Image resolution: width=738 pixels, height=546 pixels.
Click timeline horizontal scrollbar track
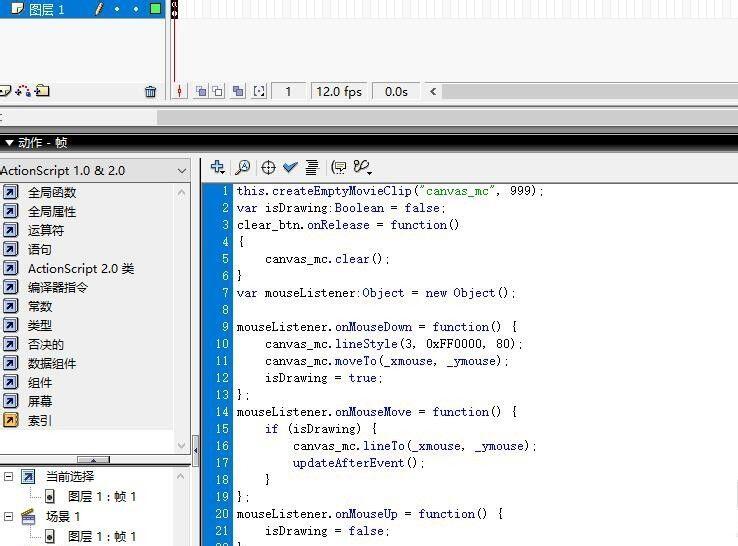[x=590, y=91]
